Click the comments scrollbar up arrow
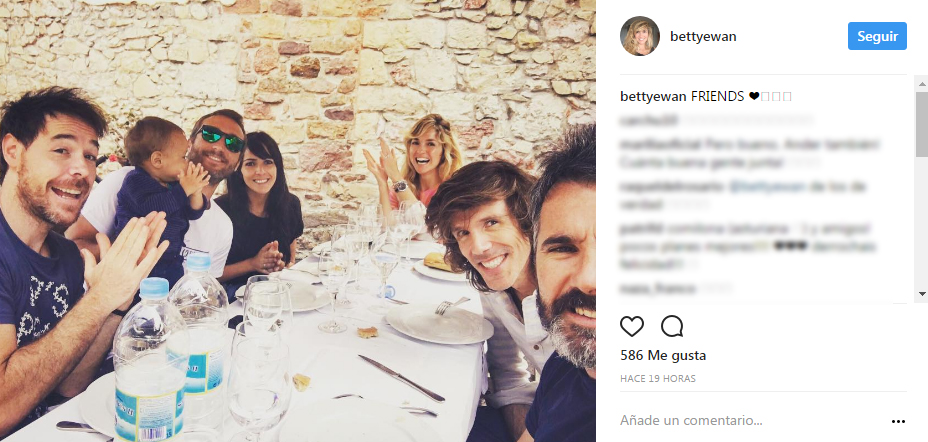This screenshot has height=442, width=928. 921,86
